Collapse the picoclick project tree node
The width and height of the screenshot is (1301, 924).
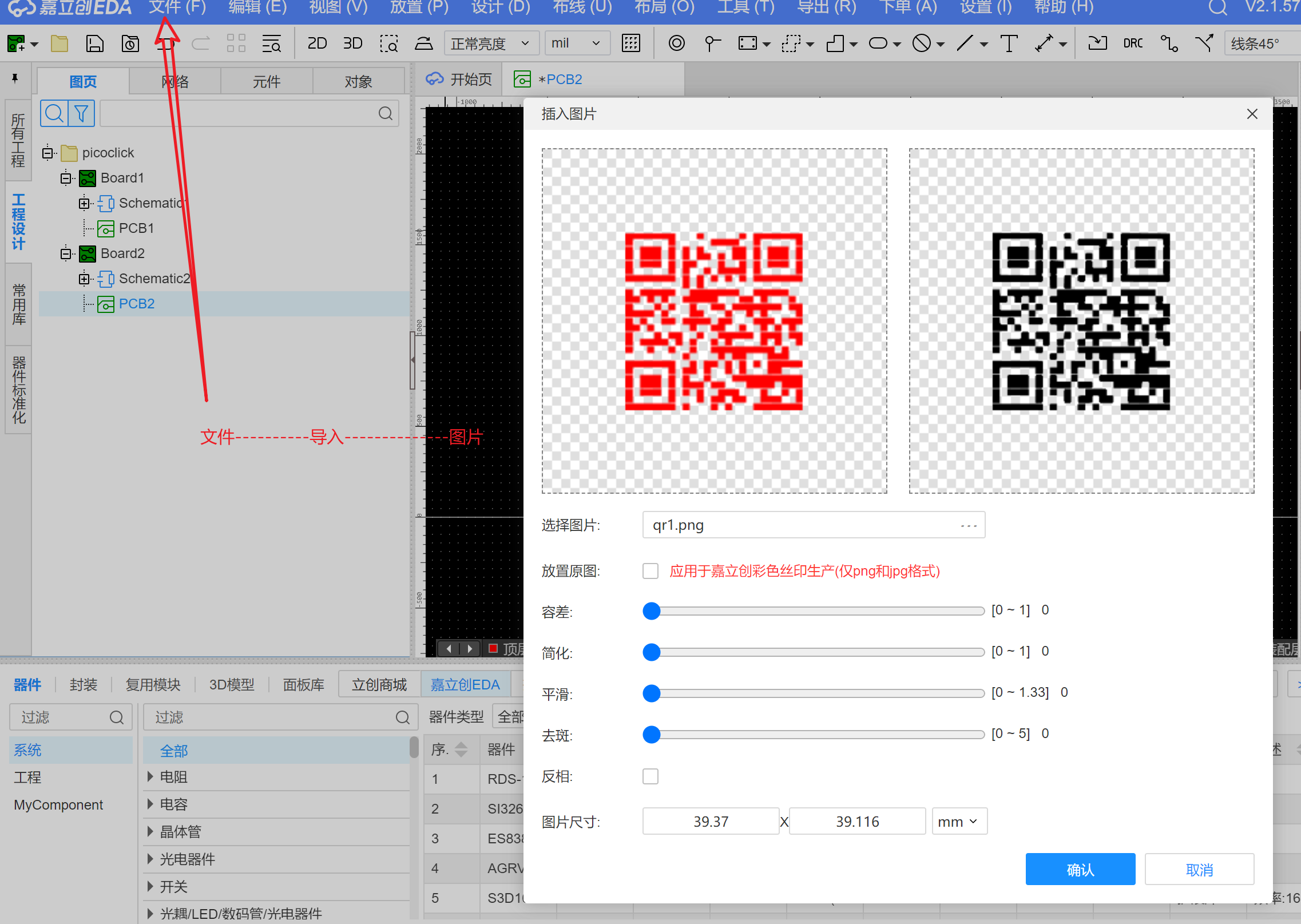48,153
